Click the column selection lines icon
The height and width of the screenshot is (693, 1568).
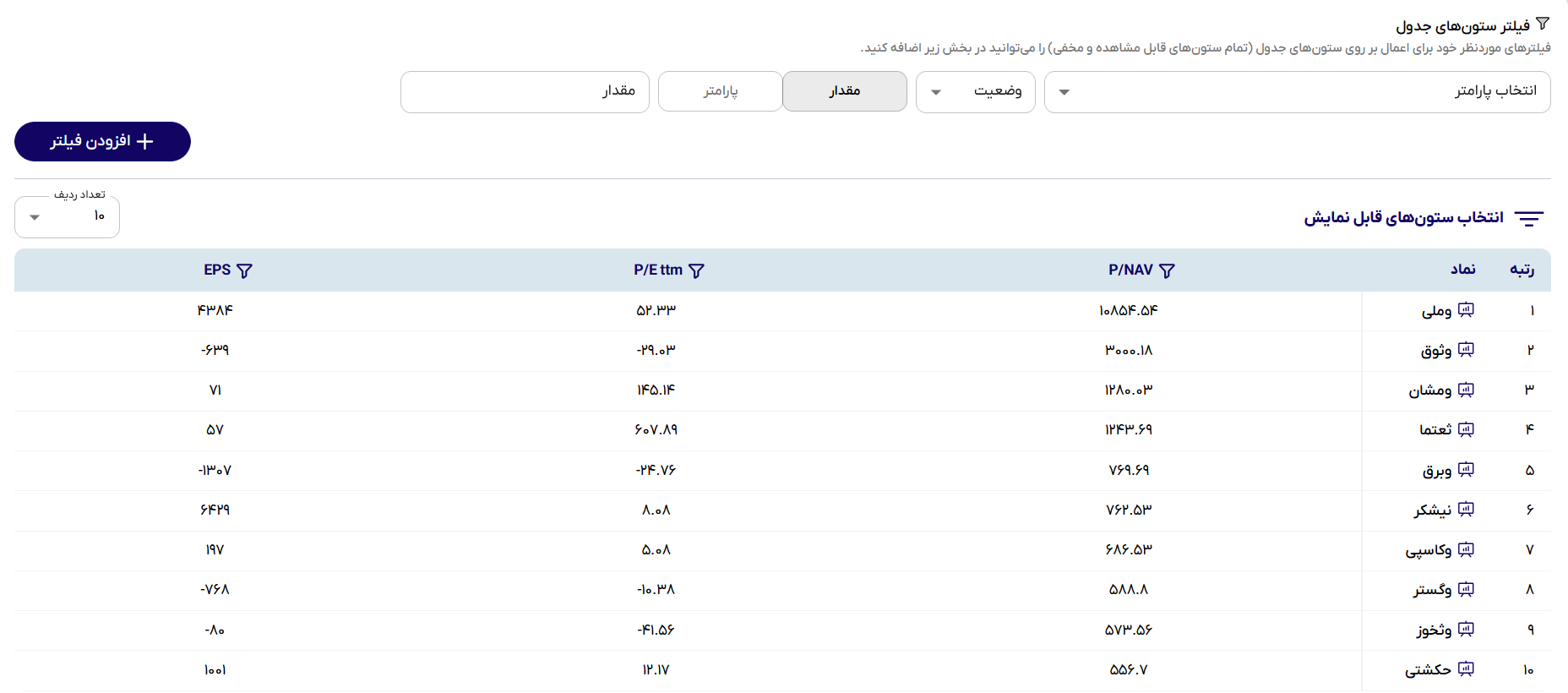click(1529, 219)
